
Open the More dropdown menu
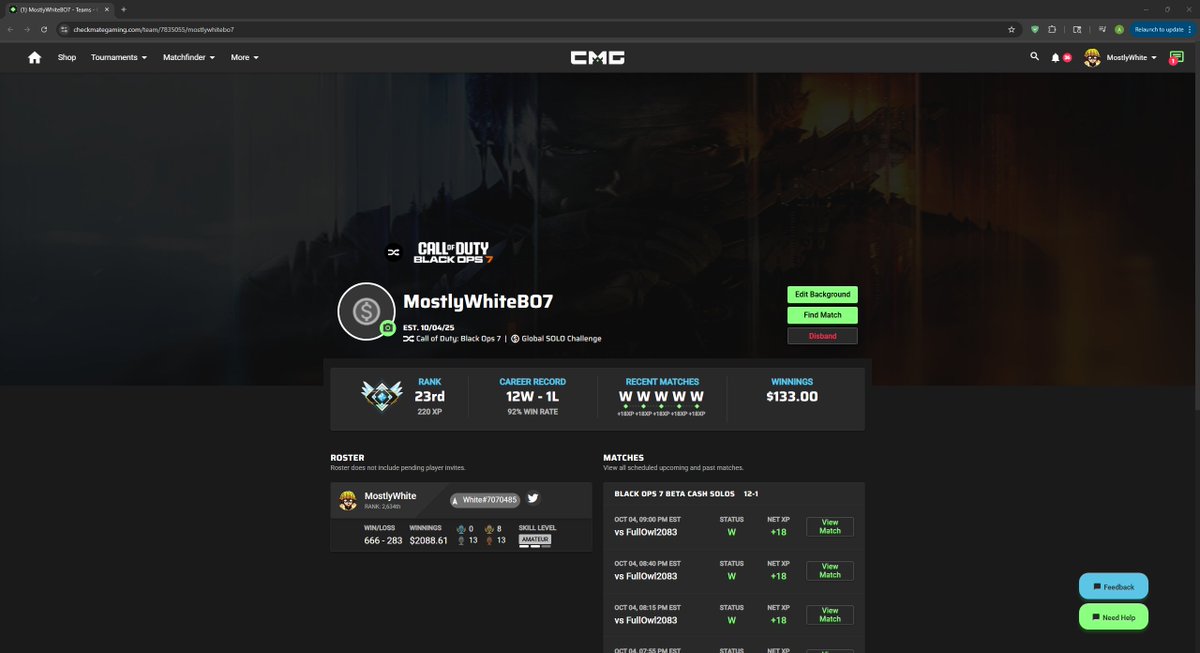pos(244,58)
